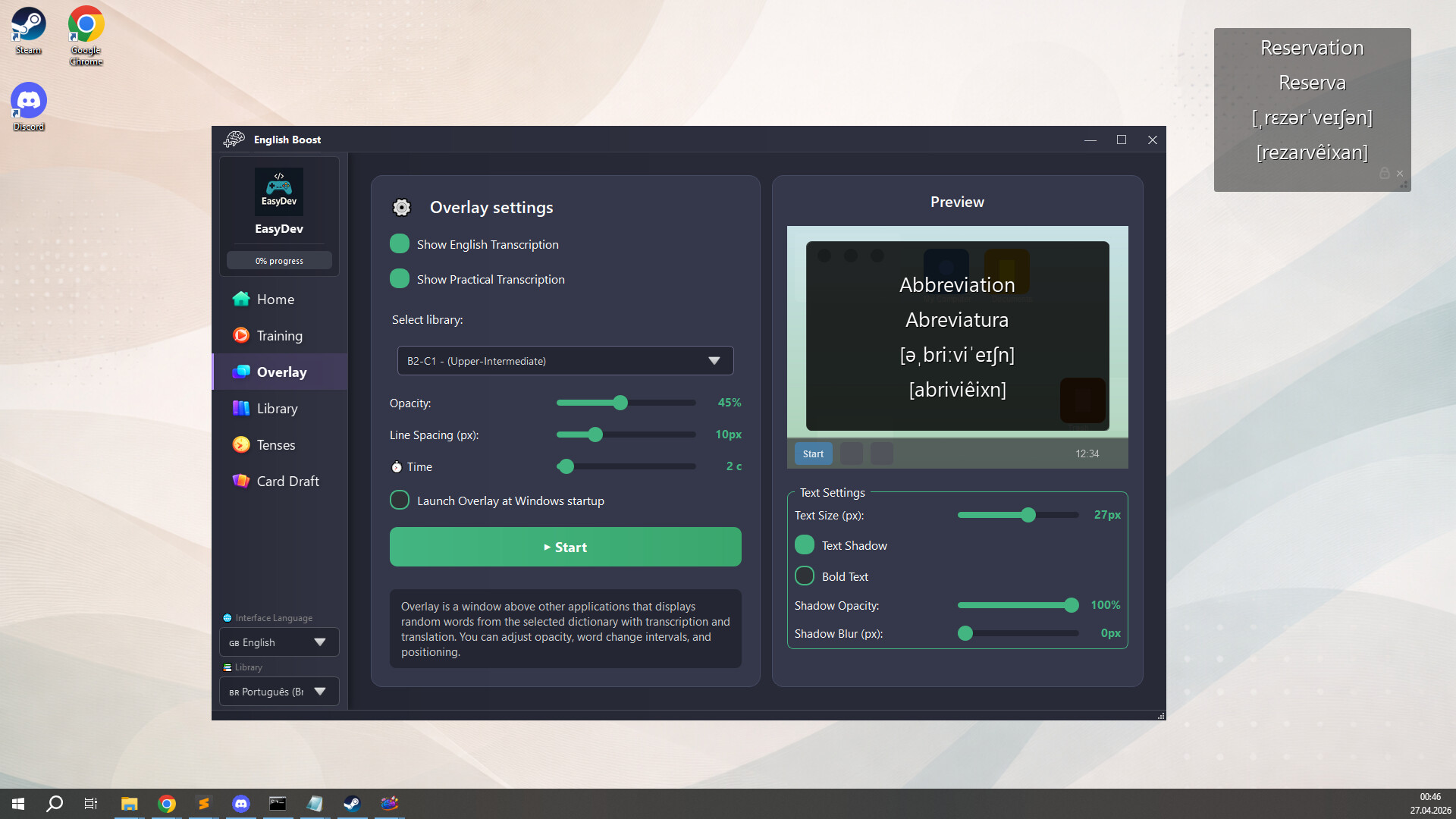Click the Overlay settings gear icon
The width and height of the screenshot is (1456, 819).
(401, 208)
